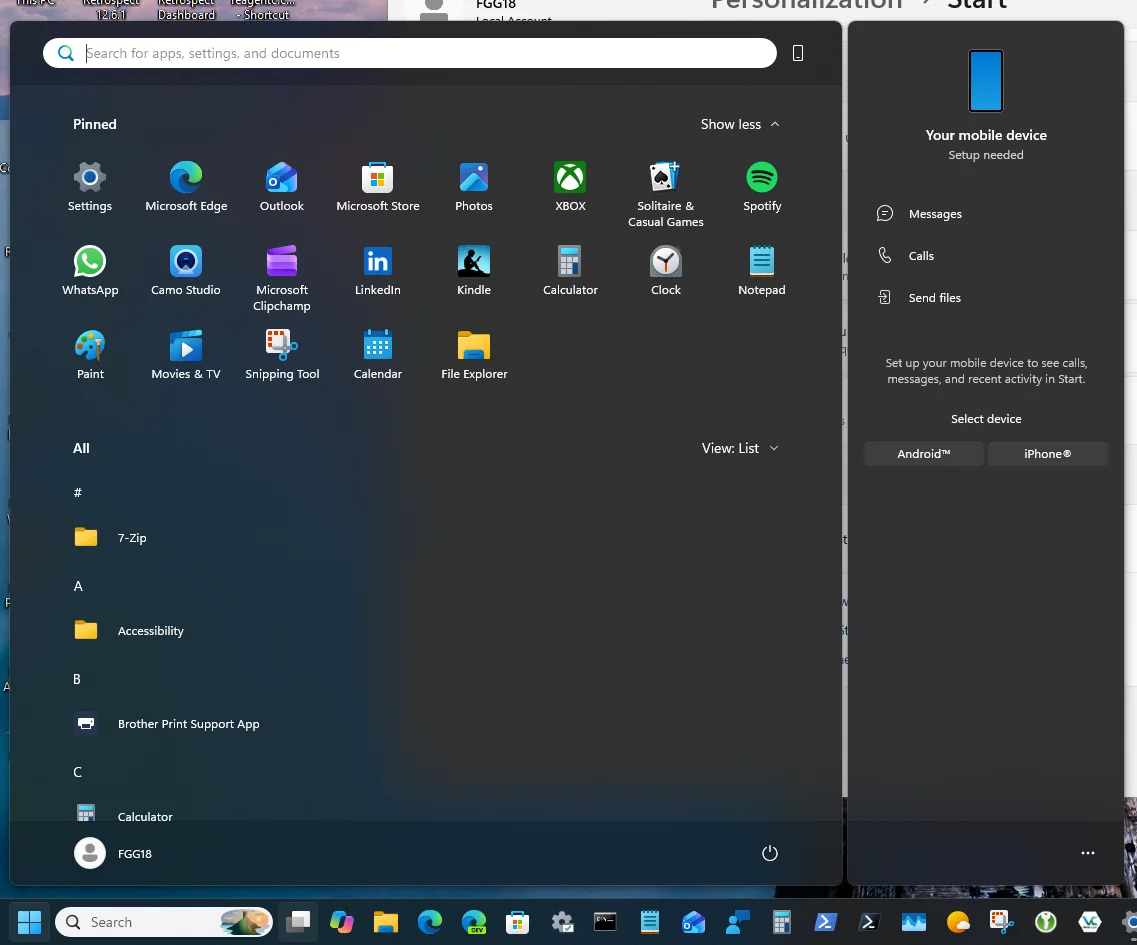Open Calendar from the pinned apps
1137x945 pixels.
[x=377, y=355]
